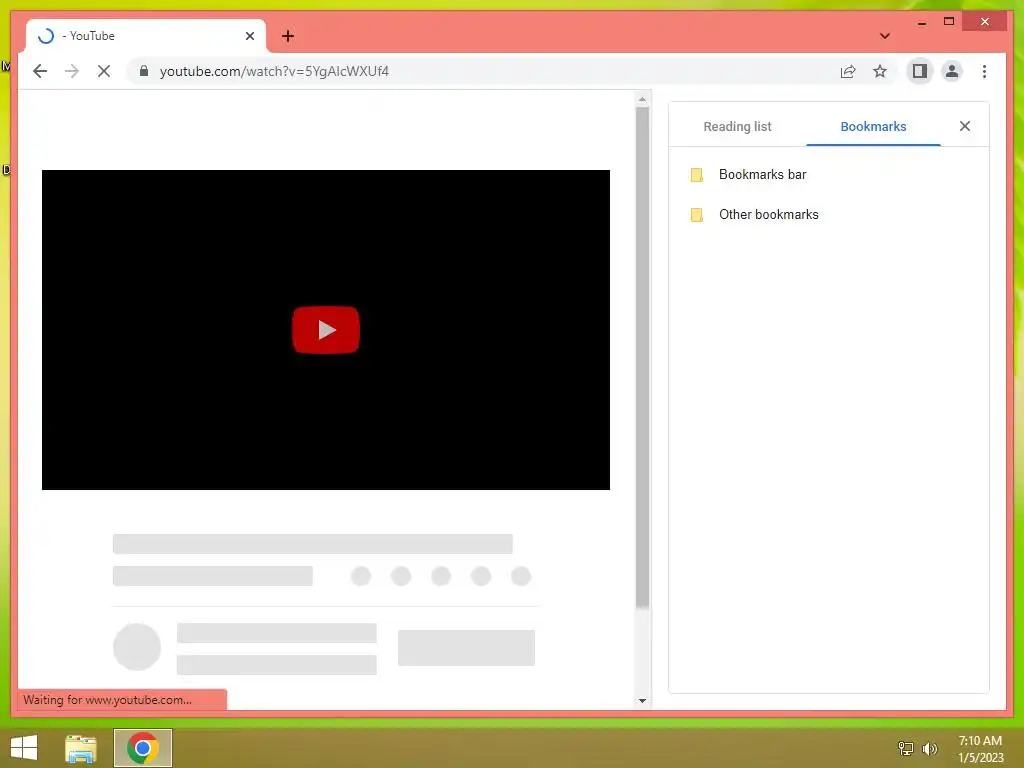Switch to the Reading list tab
The height and width of the screenshot is (768, 1024).
(737, 127)
